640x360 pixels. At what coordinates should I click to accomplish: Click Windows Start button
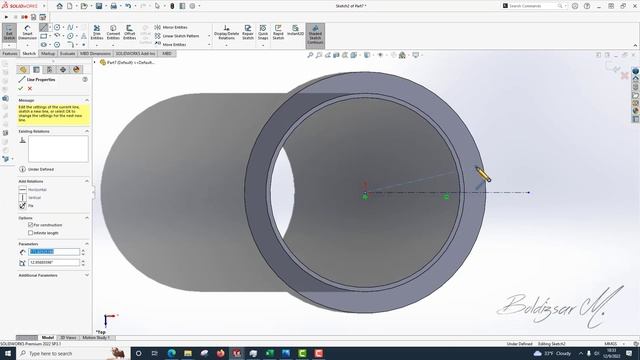[8, 353]
